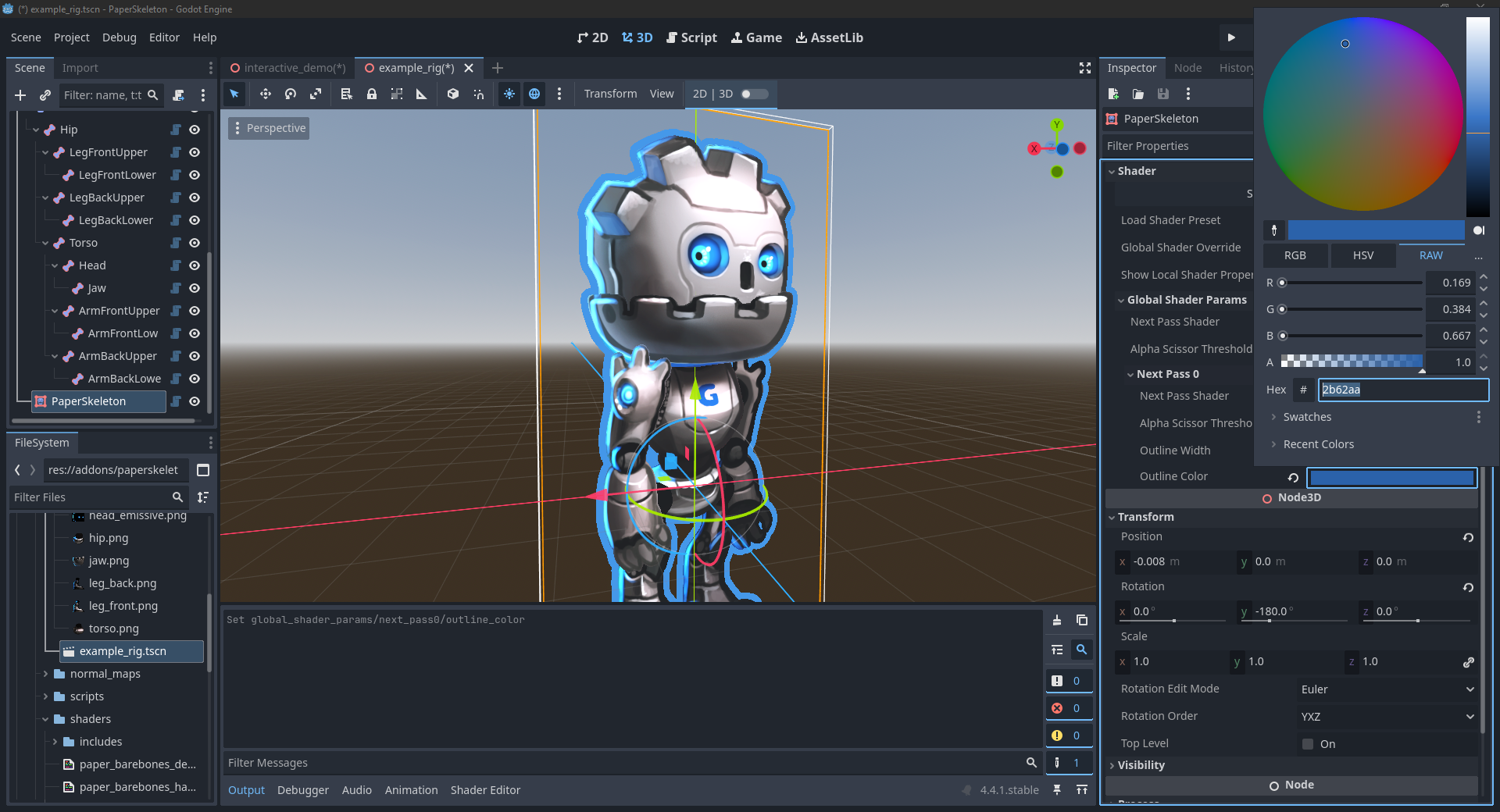Click the Hex color input field
The width and height of the screenshot is (1500, 812).
tap(1403, 390)
